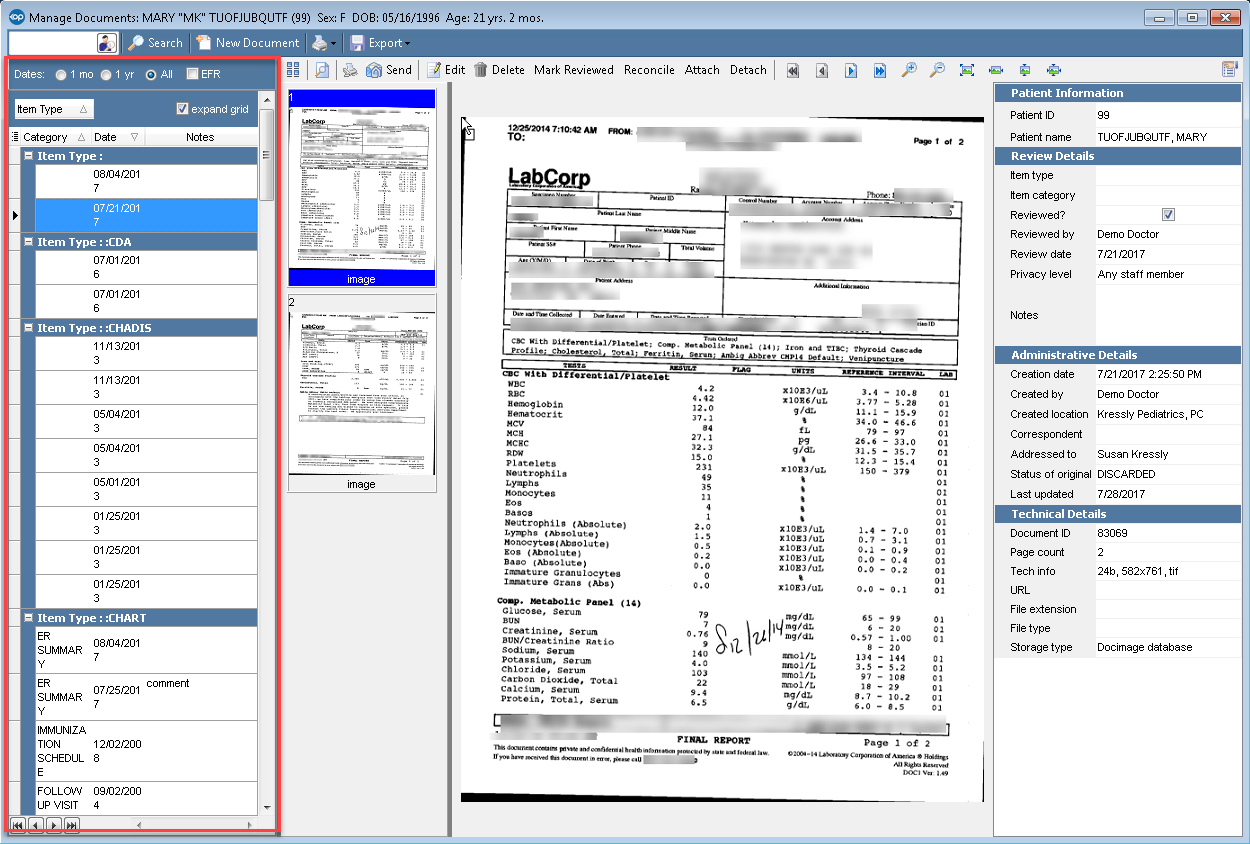
Task: Click the printer icon in the top toolbar
Action: tap(318, 43)
